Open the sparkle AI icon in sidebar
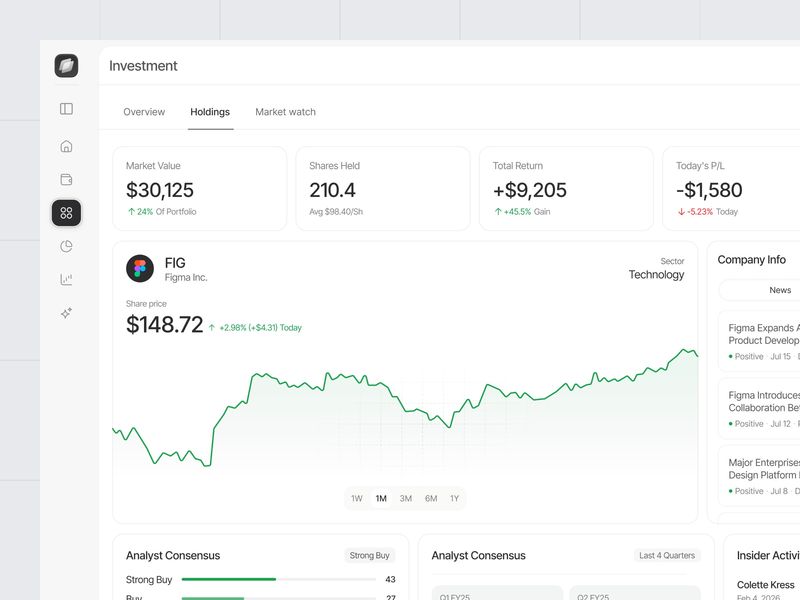The image size is (800, 600). pos(66,313)
